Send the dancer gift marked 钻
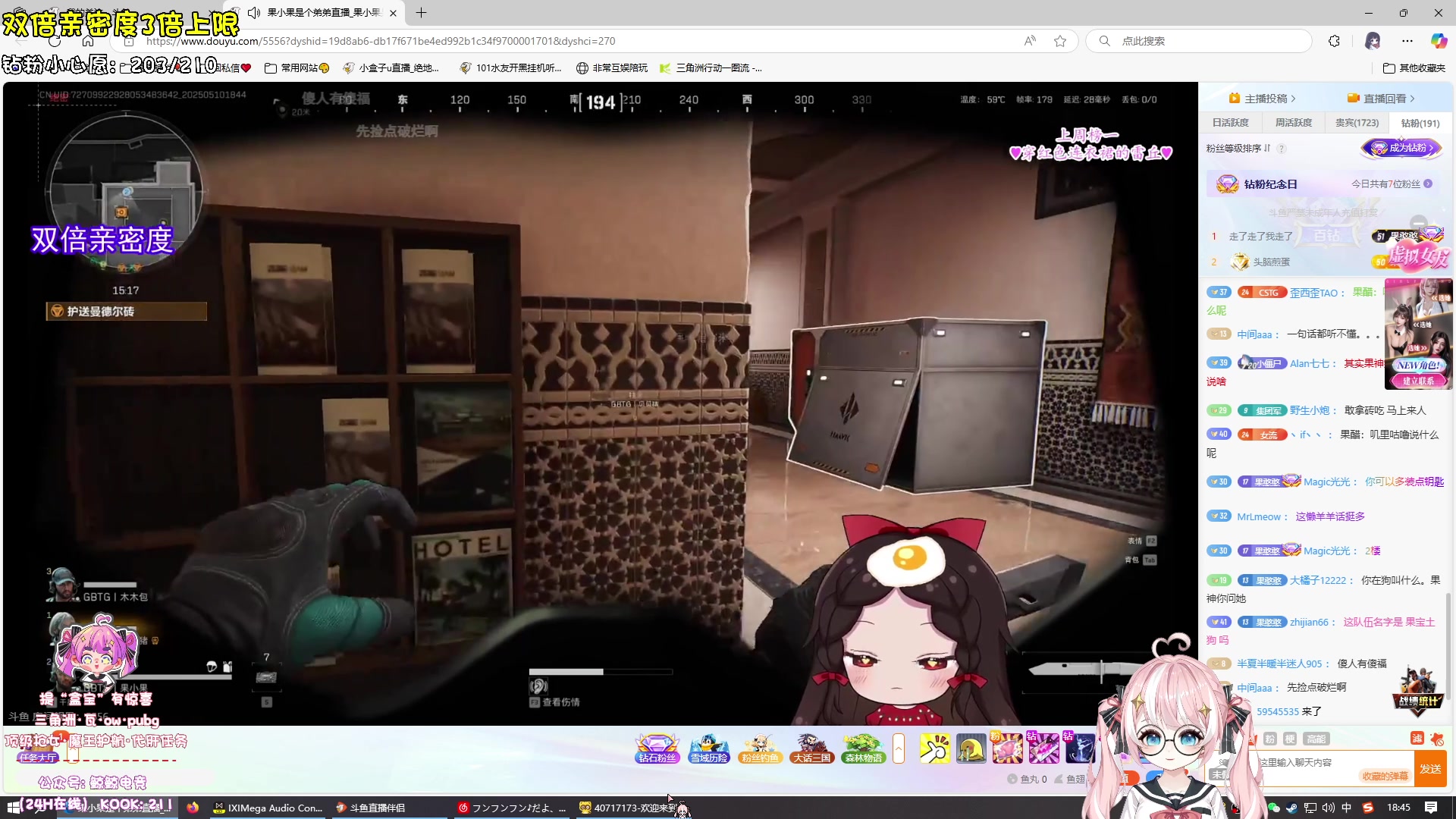The image size is (1456, 819). tap(1080, 748)
